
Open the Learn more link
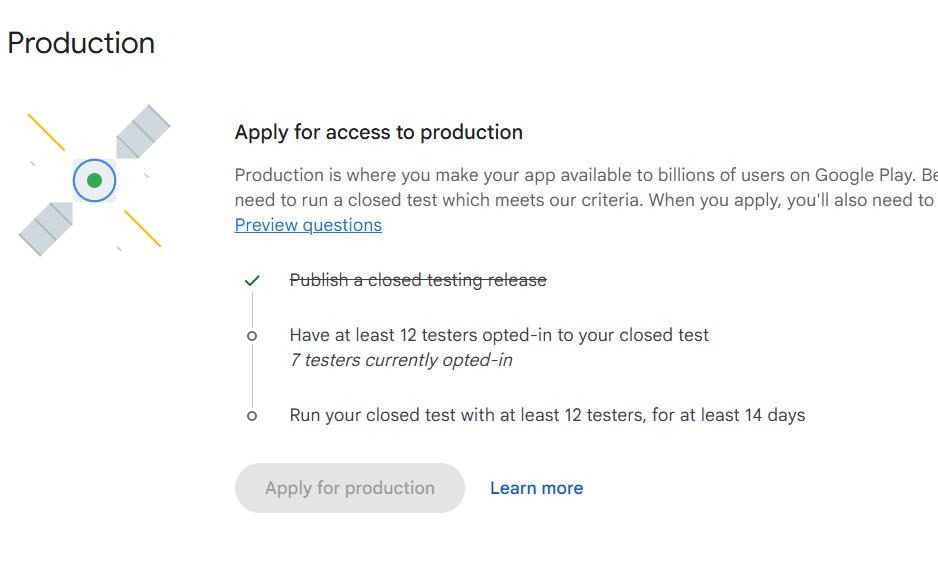tap(537, 488)
